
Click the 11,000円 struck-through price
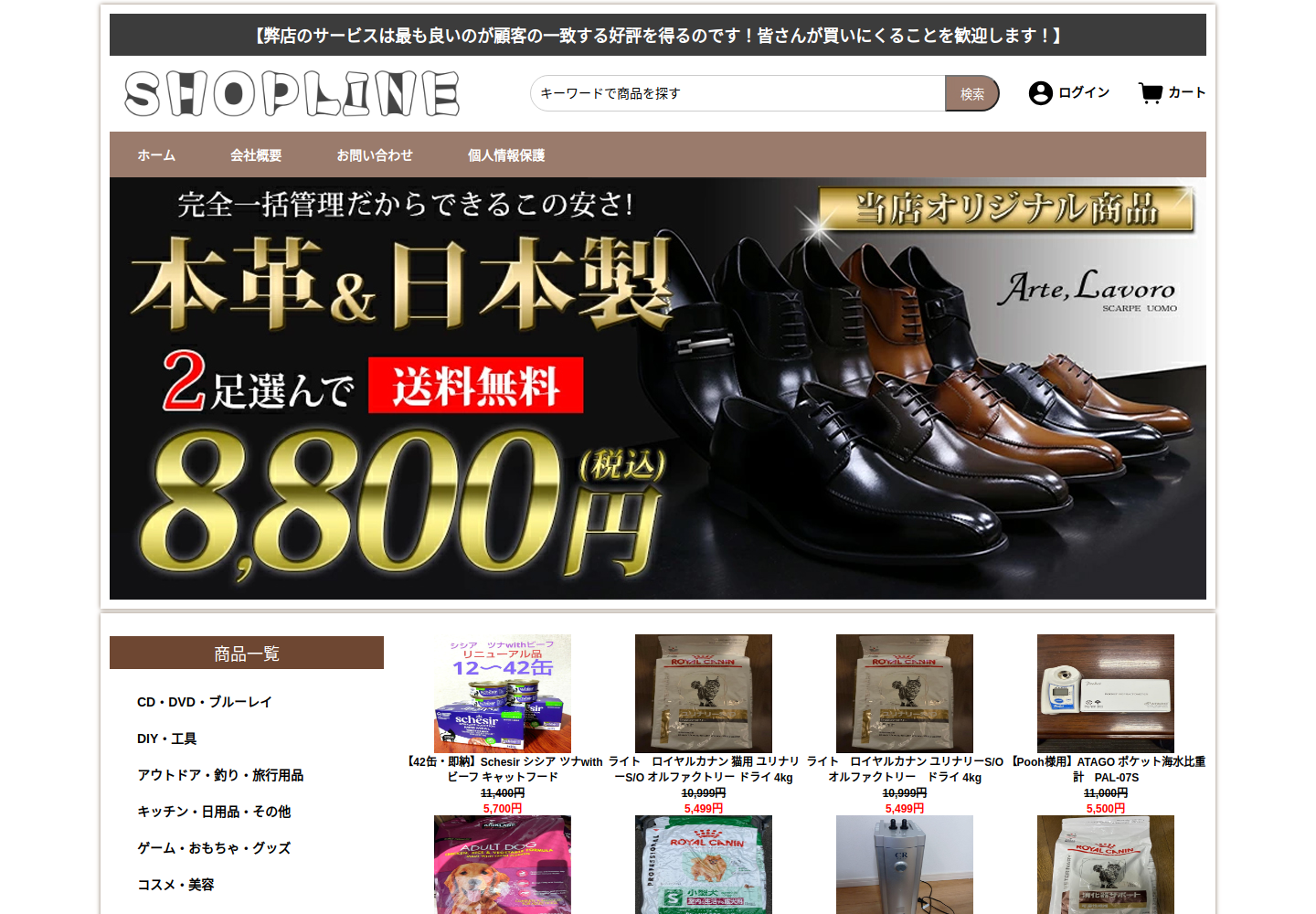click(1106, 793)
